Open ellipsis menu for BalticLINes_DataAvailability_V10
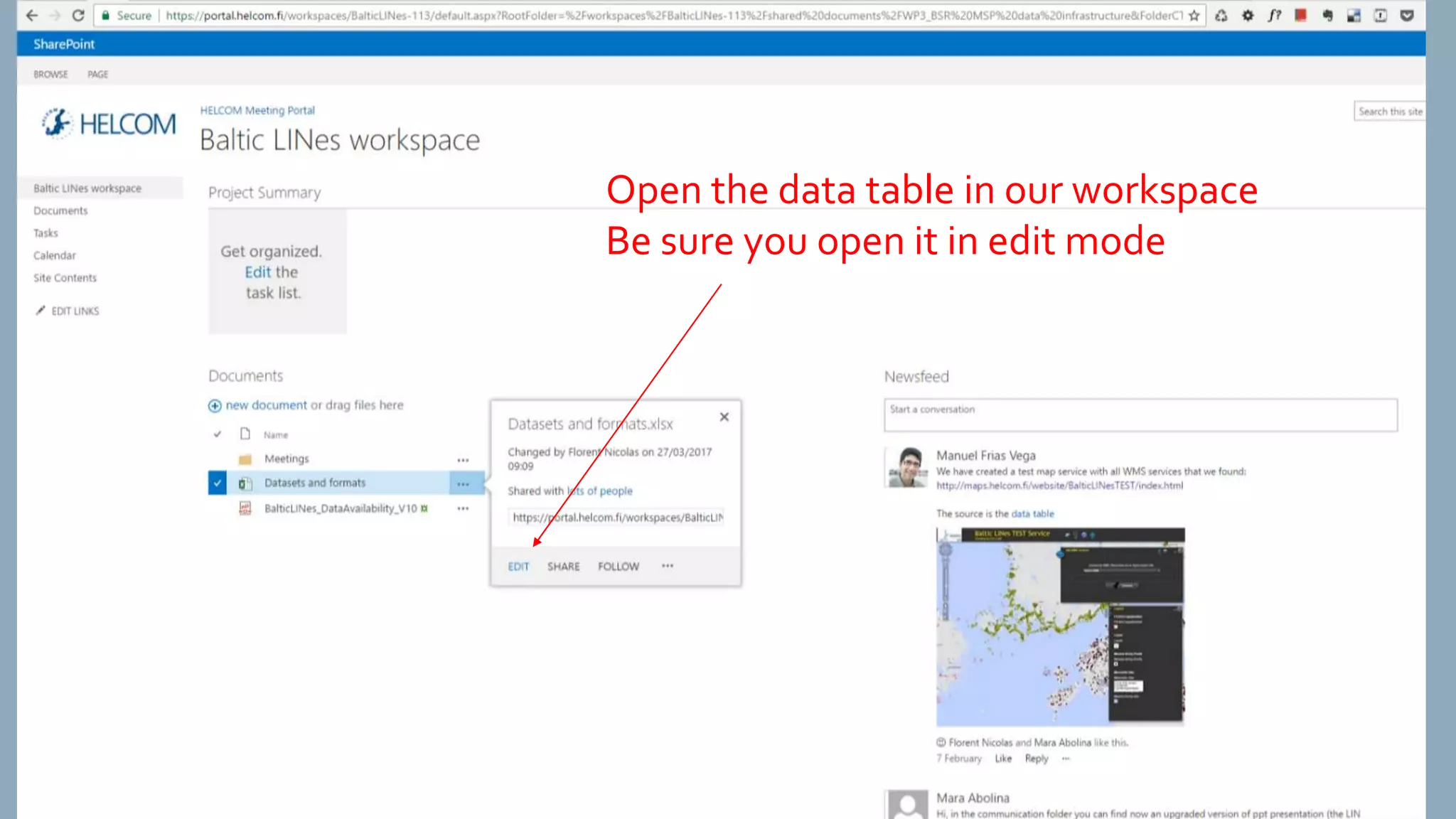1456x819 pixels. click(x=463, y=508)
